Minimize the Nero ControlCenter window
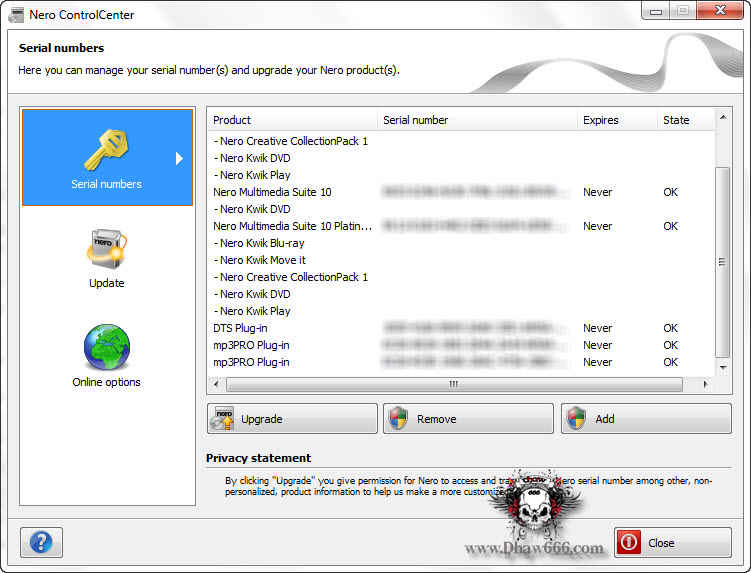The width and height of the screenshot is (751, 573). (x=656, y=11)
